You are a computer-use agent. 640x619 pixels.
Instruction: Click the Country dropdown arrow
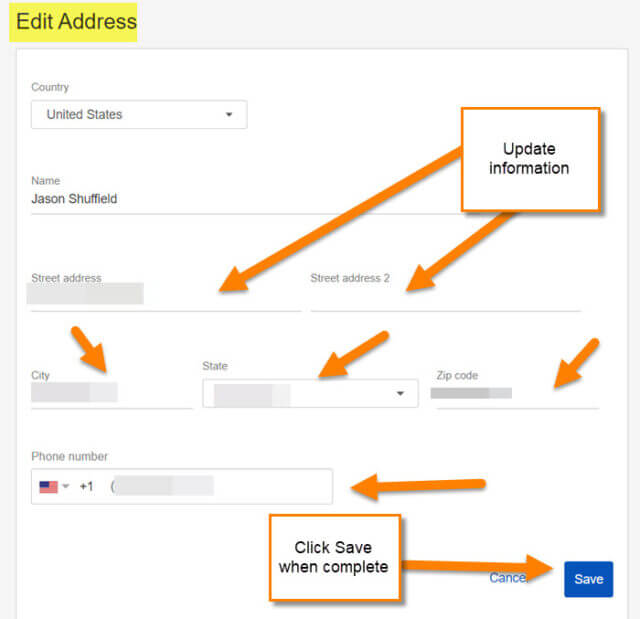point(229,115)
